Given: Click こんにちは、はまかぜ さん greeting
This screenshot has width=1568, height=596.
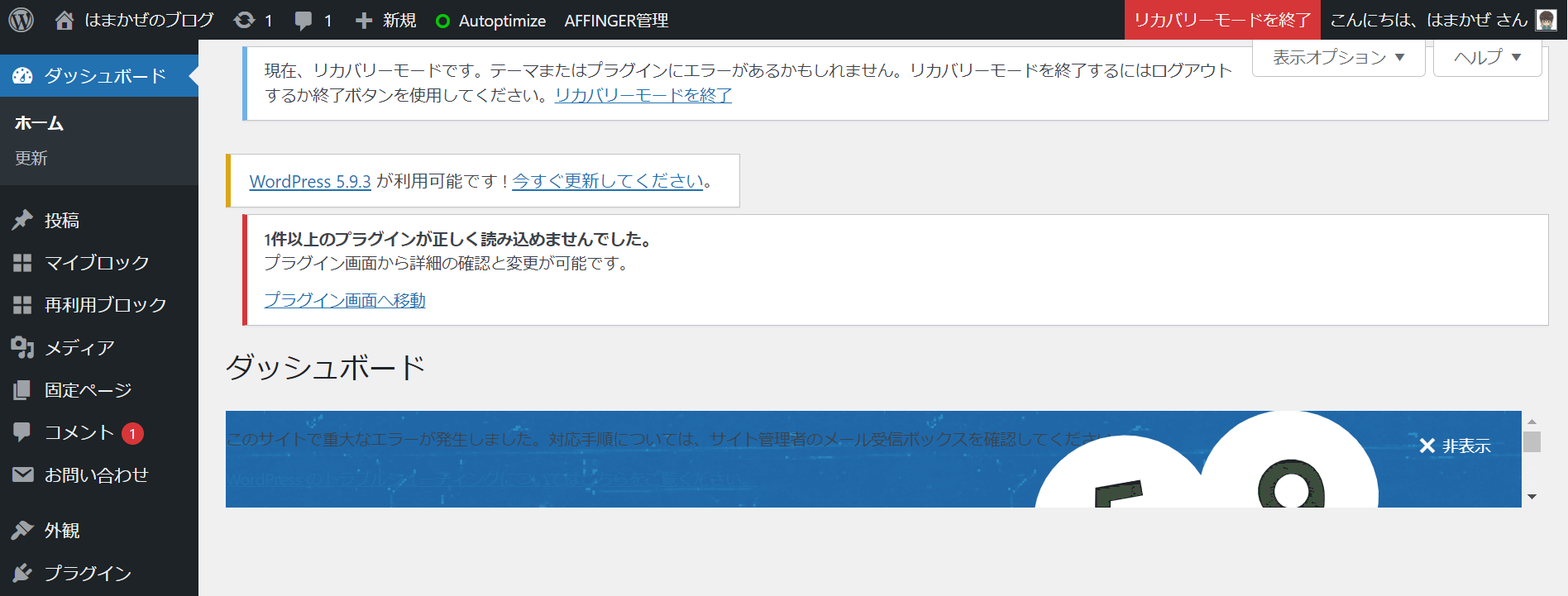Looking at the screenshot, I should click(1428, 20).
